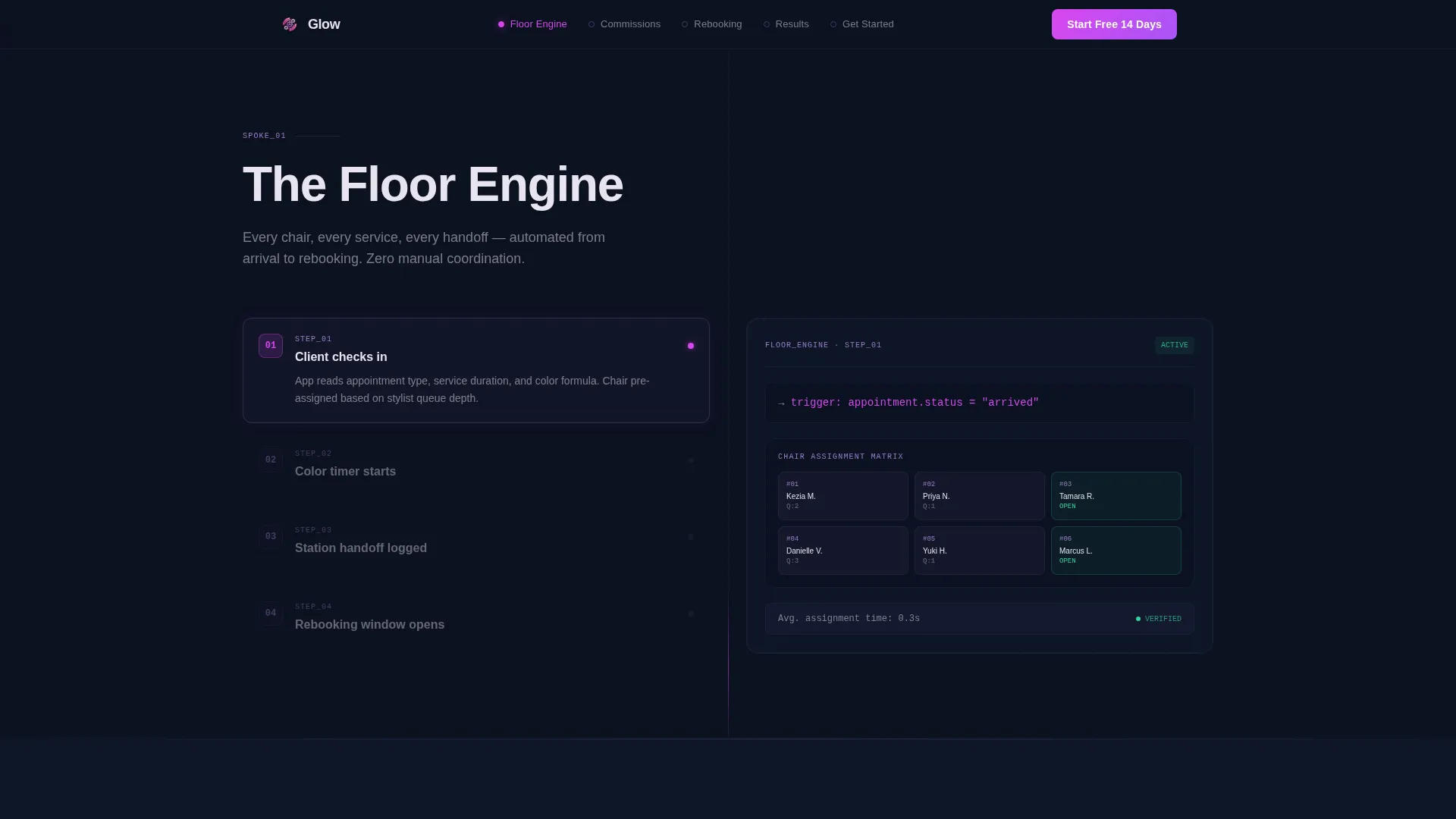
Task: Click the pink active dot on step 01
Action: (x=691, y=346)
